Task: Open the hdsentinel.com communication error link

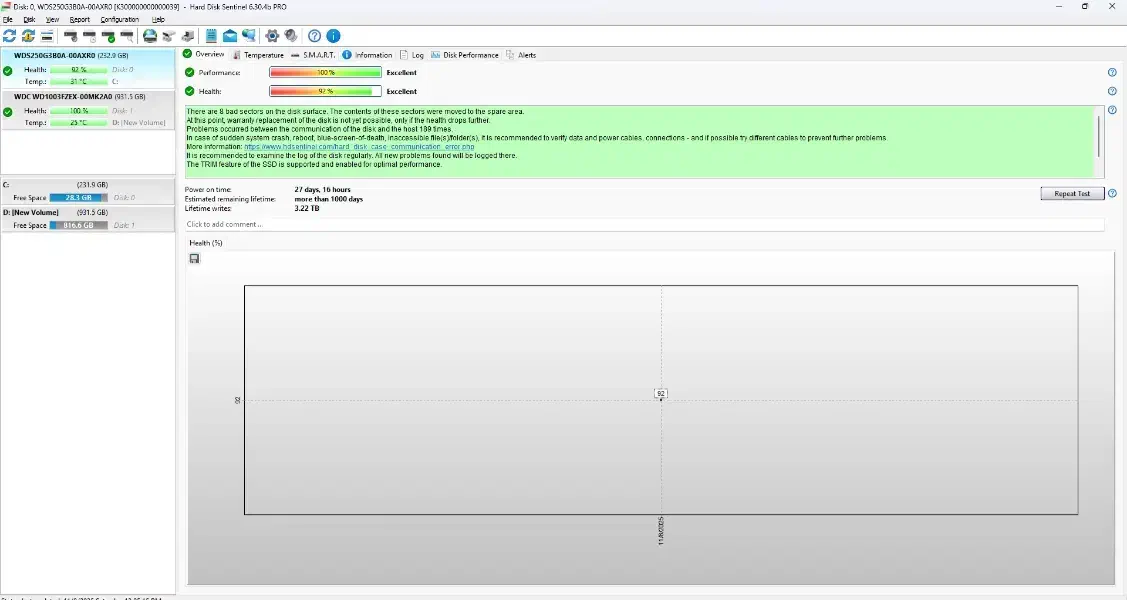Action: pos(359,147)
